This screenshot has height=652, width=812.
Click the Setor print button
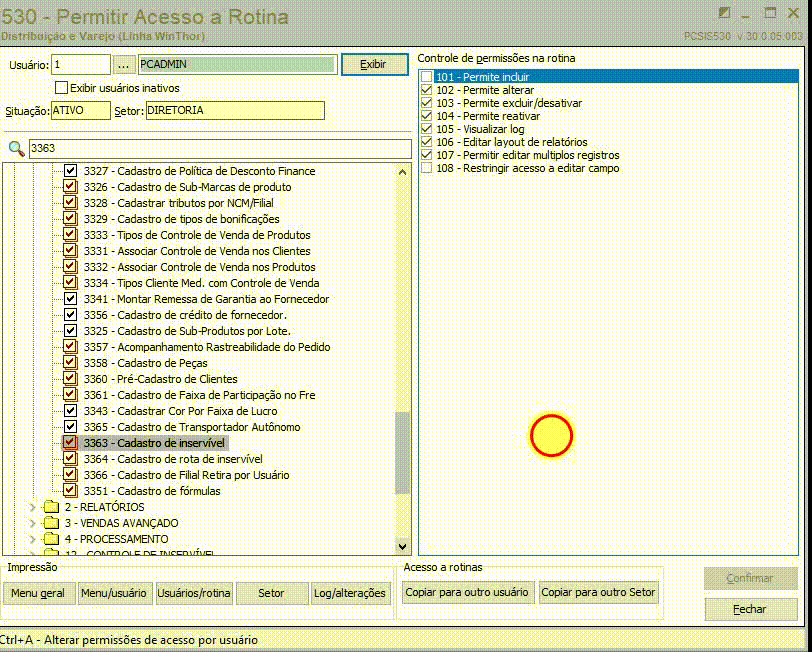[x=271, y=593]
